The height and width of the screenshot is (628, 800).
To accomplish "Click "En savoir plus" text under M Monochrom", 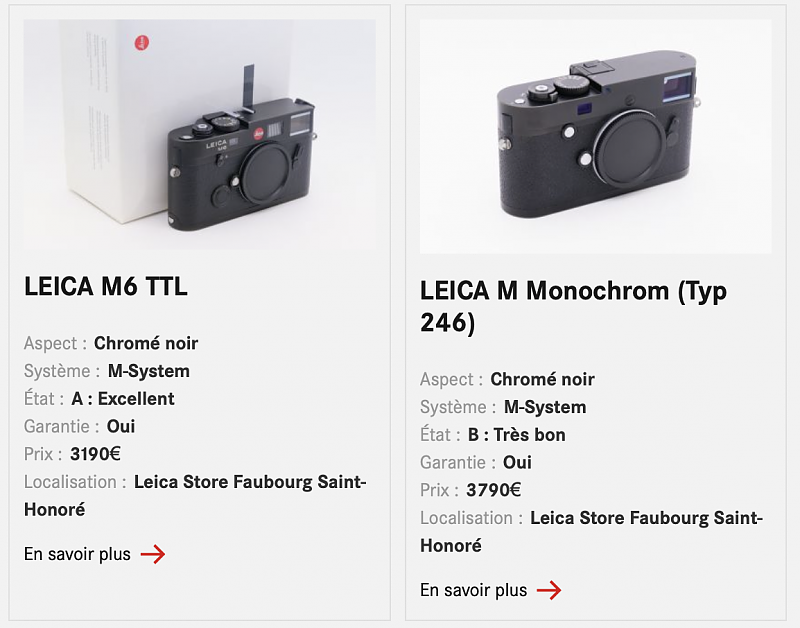I will [x=473, y=590].
